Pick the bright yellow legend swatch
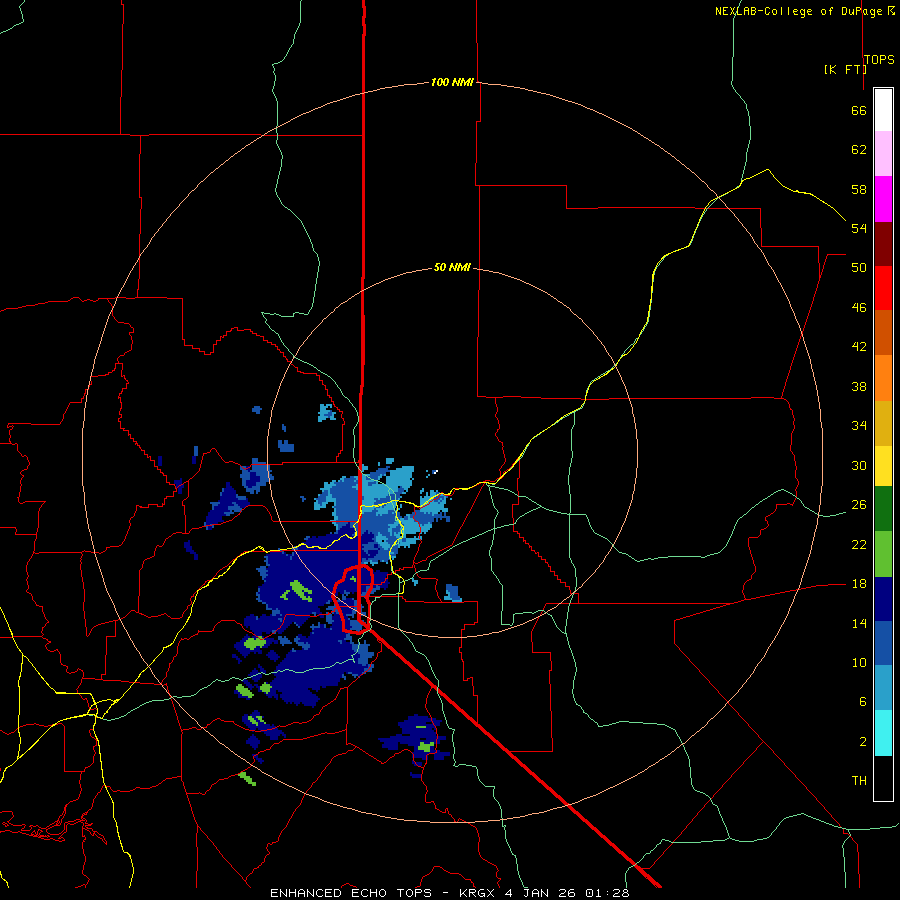Viewport: 900px width, 900px height. [x=883, y=465]
